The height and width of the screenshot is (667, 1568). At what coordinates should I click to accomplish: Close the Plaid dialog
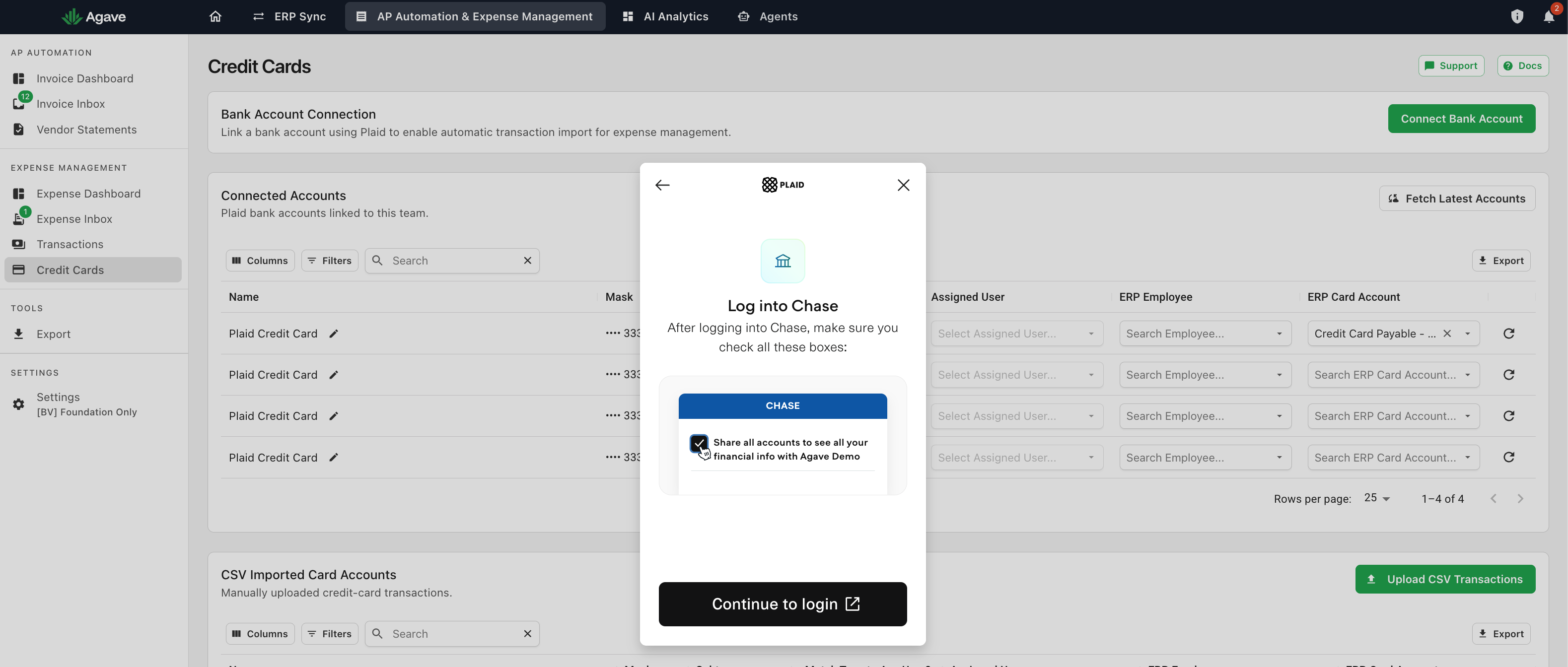click(x=903, y=185)
